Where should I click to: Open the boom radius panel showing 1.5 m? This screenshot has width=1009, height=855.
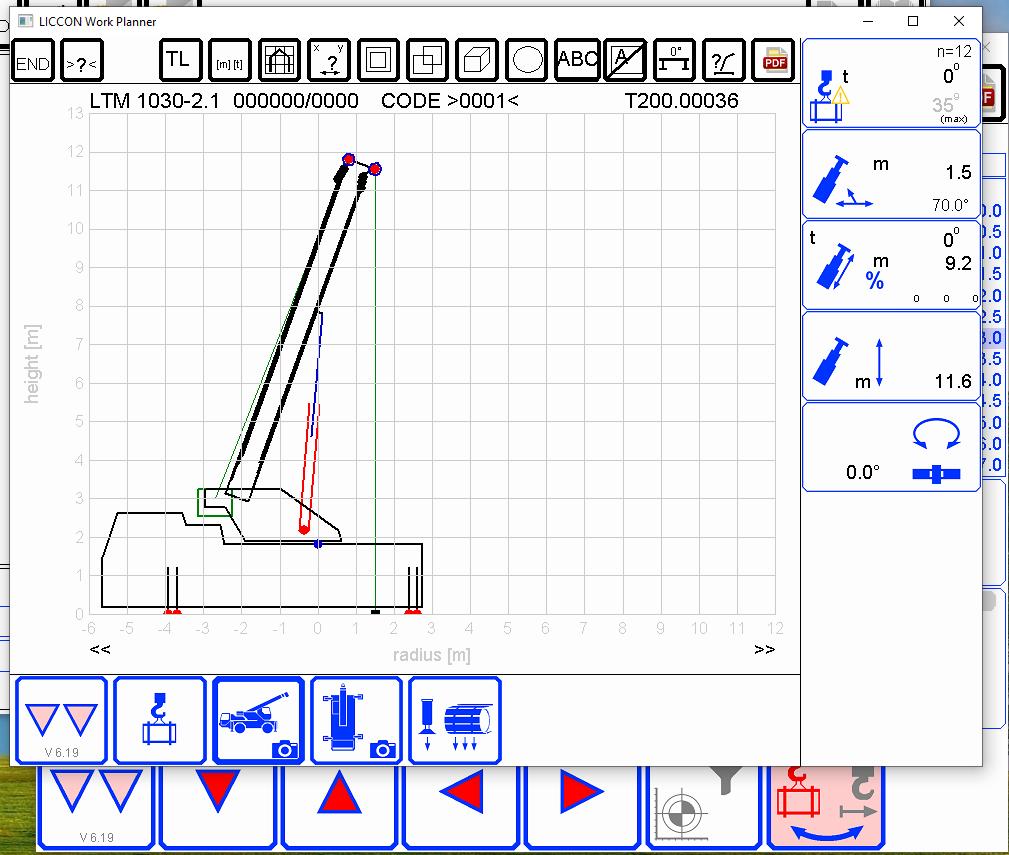coord(891,174)
